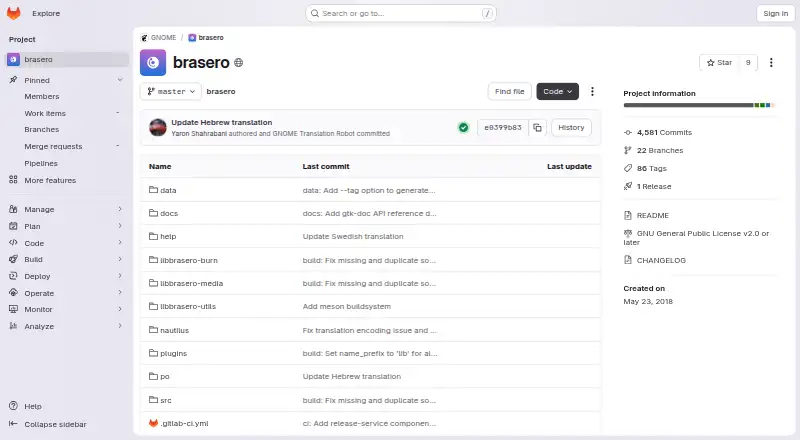
Task: Click the Analyze chart icon
Action: tap(13, 326)
